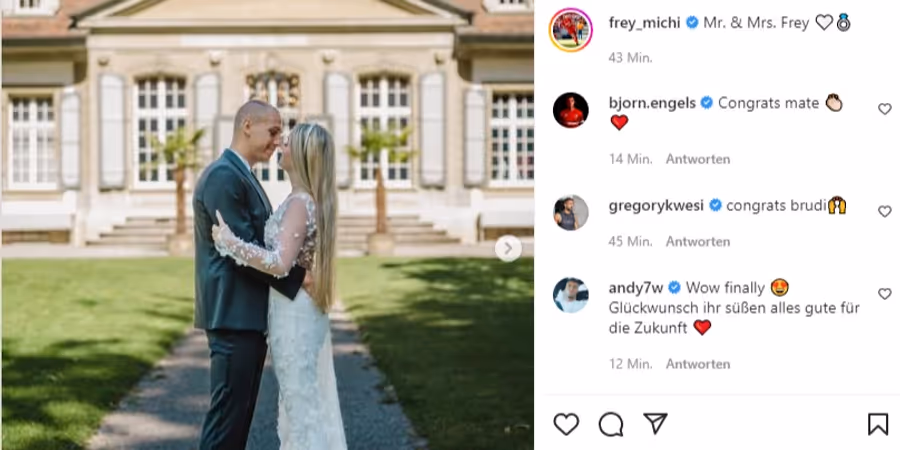Go to next photo with arrow
Screen dimensions: 900x450
tap(508, 249)
